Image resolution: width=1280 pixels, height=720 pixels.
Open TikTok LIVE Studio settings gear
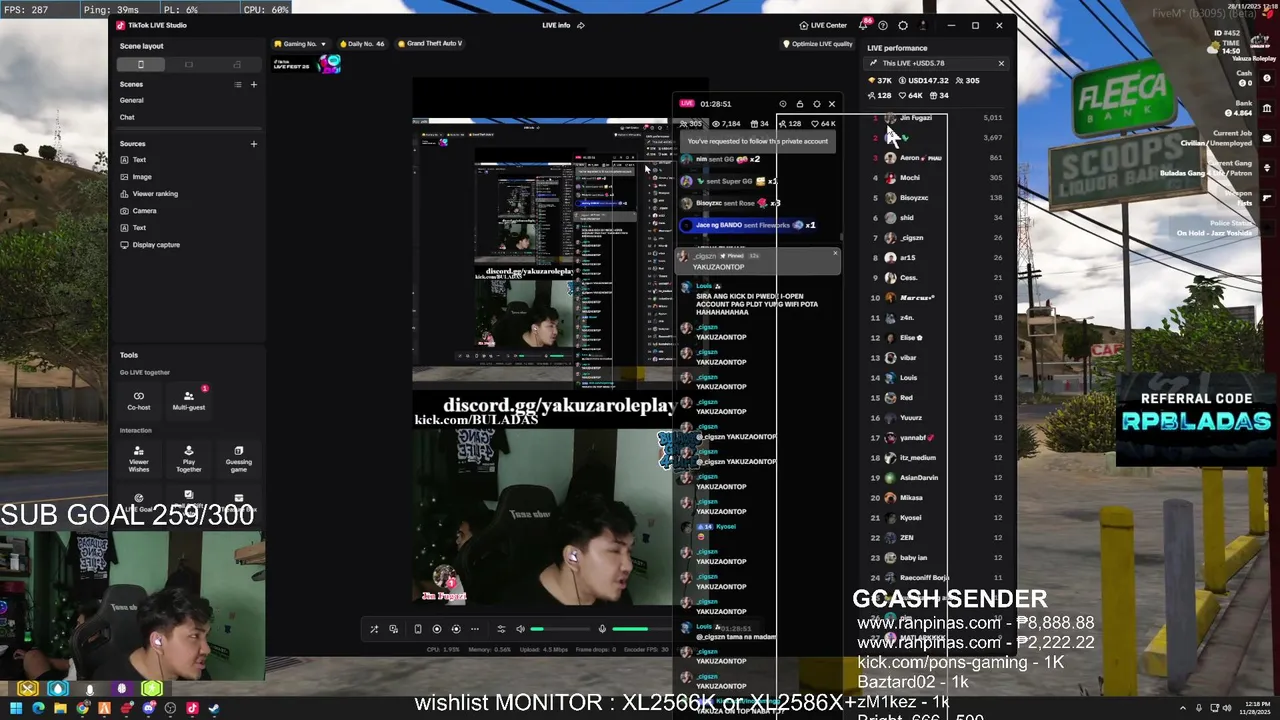coord(903,25)
